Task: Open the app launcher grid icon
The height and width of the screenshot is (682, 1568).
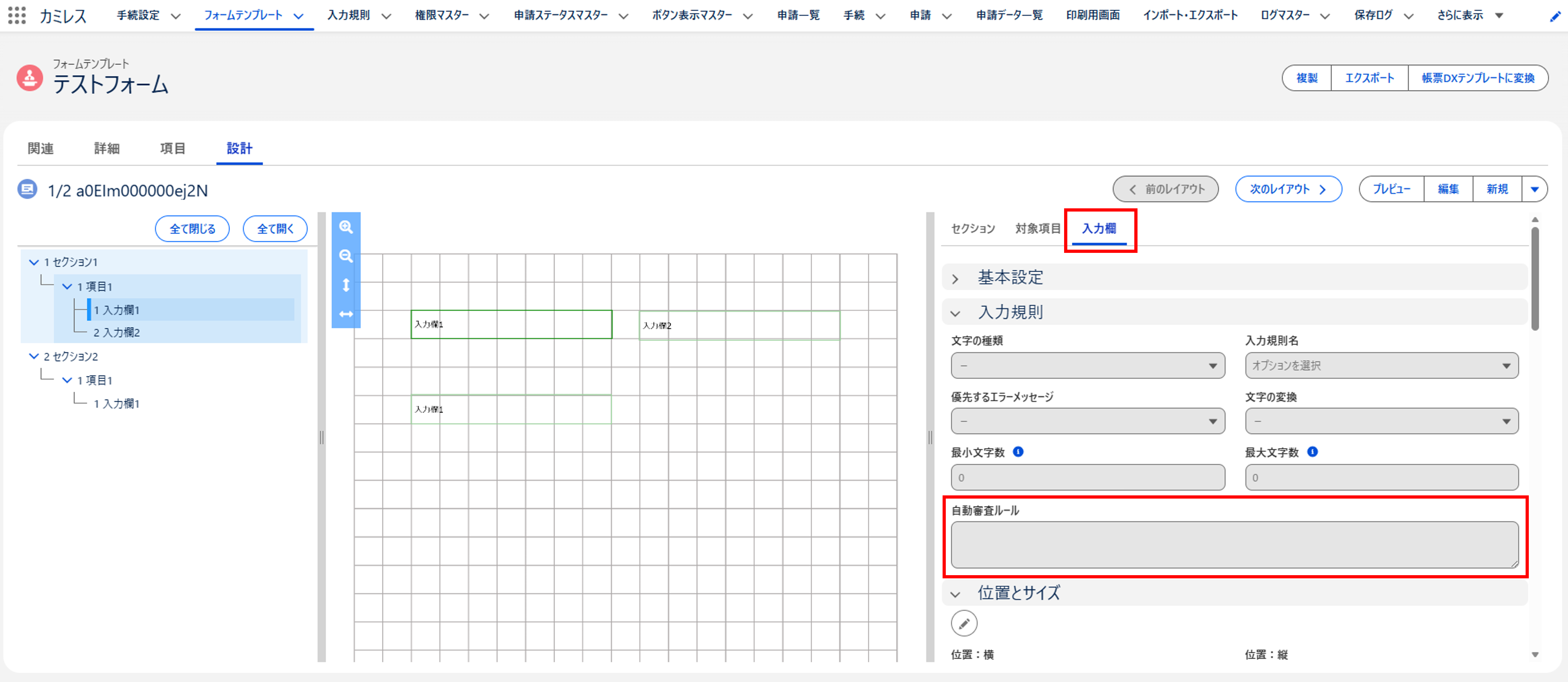Action: (x=16, y=15)
